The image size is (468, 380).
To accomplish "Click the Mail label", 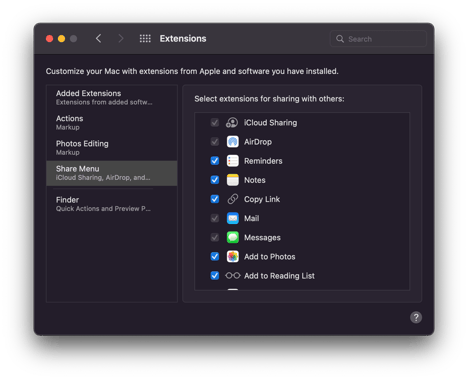I will tap(251, 218).
